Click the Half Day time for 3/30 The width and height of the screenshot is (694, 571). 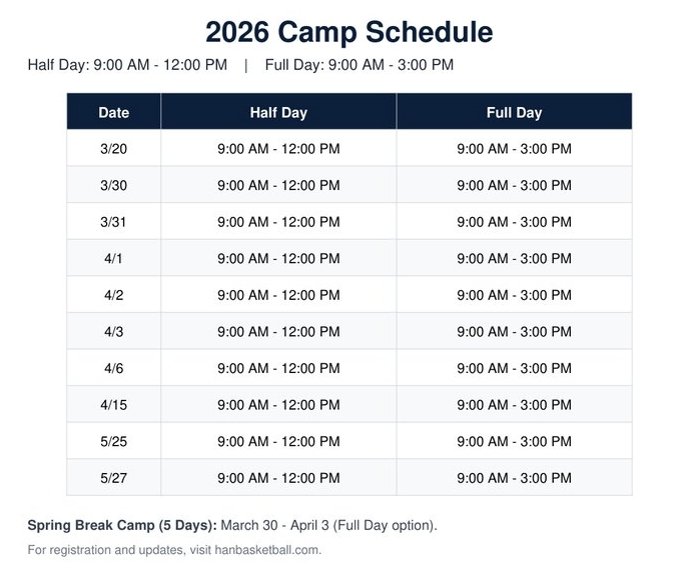click(x=278, y=185)
